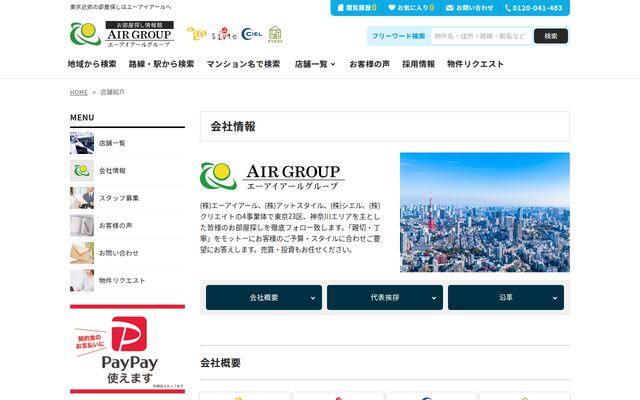Click the PayPay banner
This screenshot has width=640, height=400.
pos(127,349)
